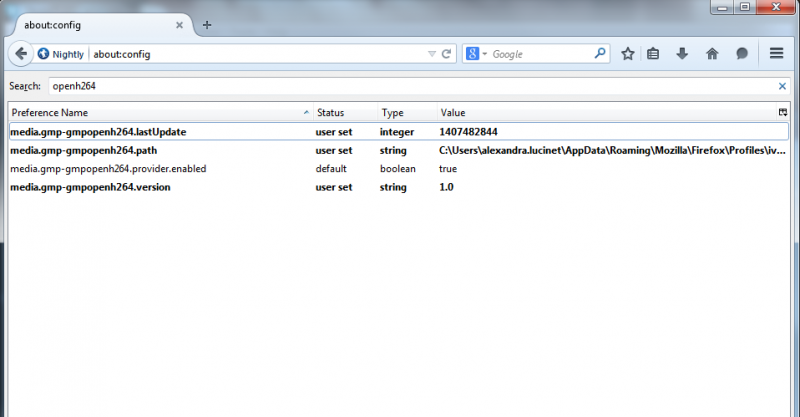
Task: Click the URL bar showing about:config
Action: 258,54
